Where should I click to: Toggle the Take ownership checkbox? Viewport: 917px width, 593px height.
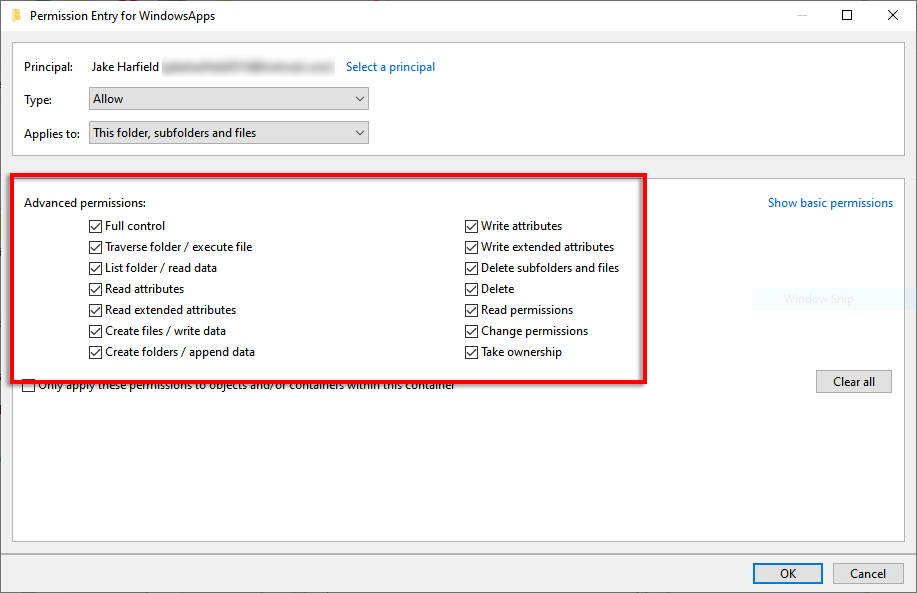(472, 352)
